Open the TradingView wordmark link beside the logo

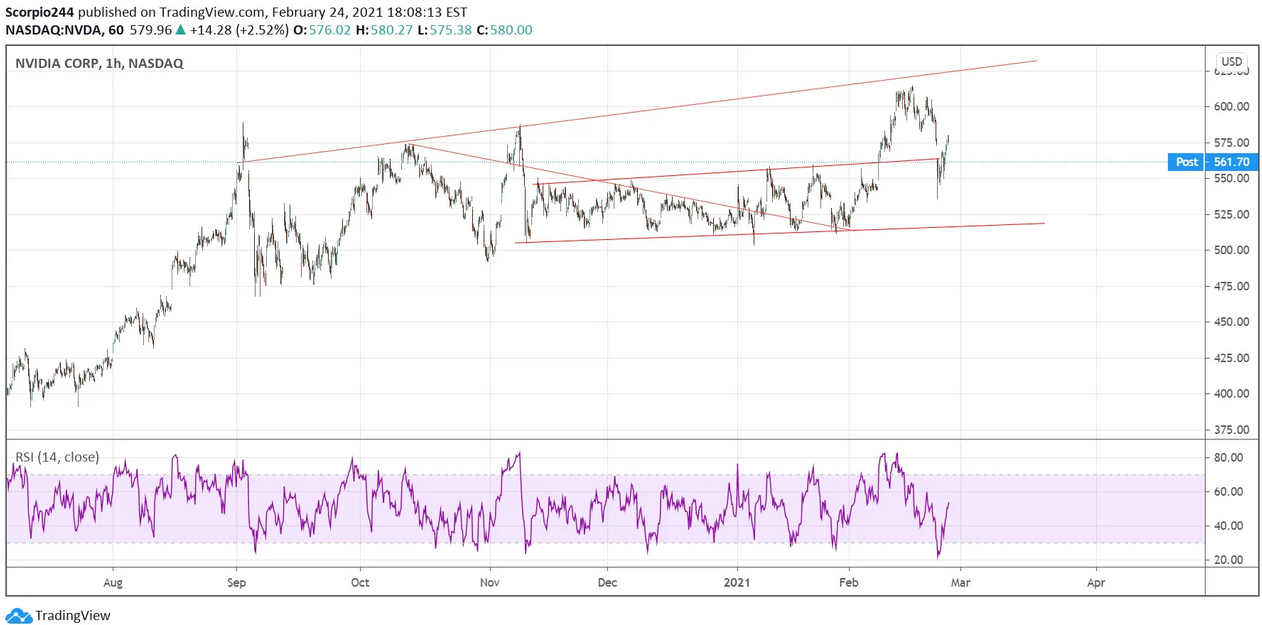tap(73, 616)
